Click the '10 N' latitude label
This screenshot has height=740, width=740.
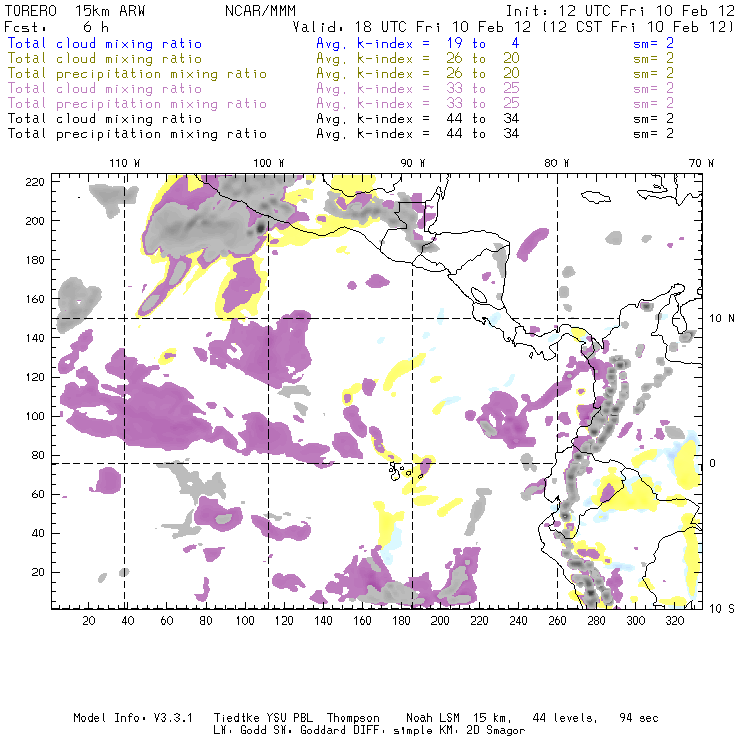pos(722,319)
